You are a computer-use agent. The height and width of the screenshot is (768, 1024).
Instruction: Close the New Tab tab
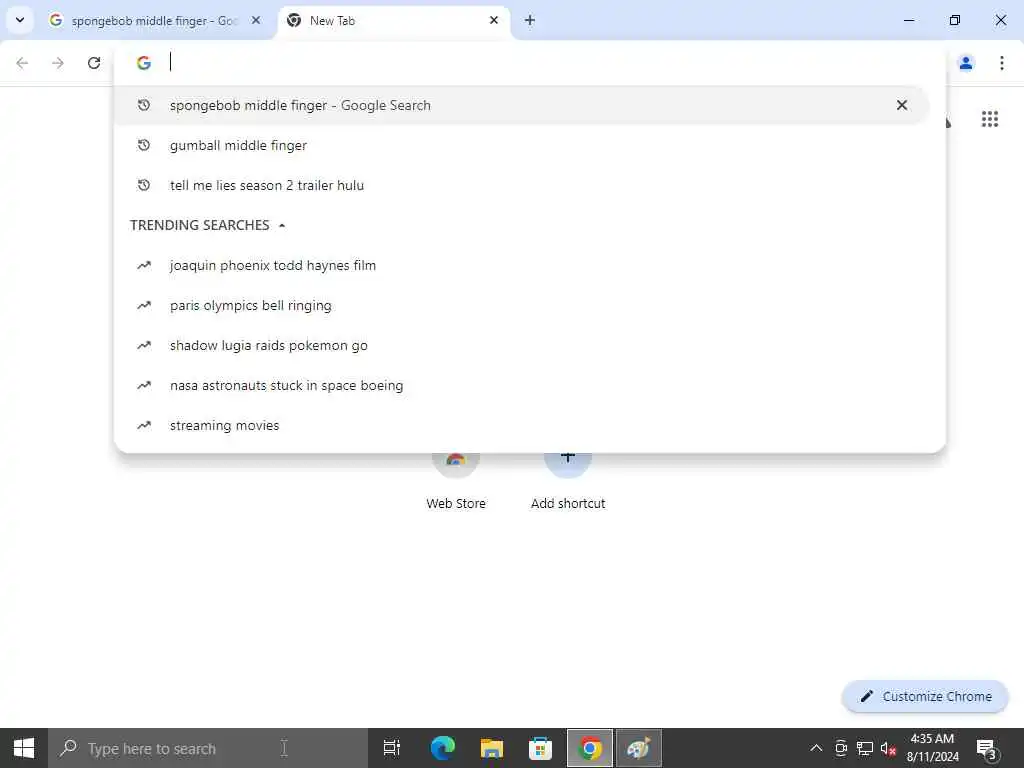494,20
